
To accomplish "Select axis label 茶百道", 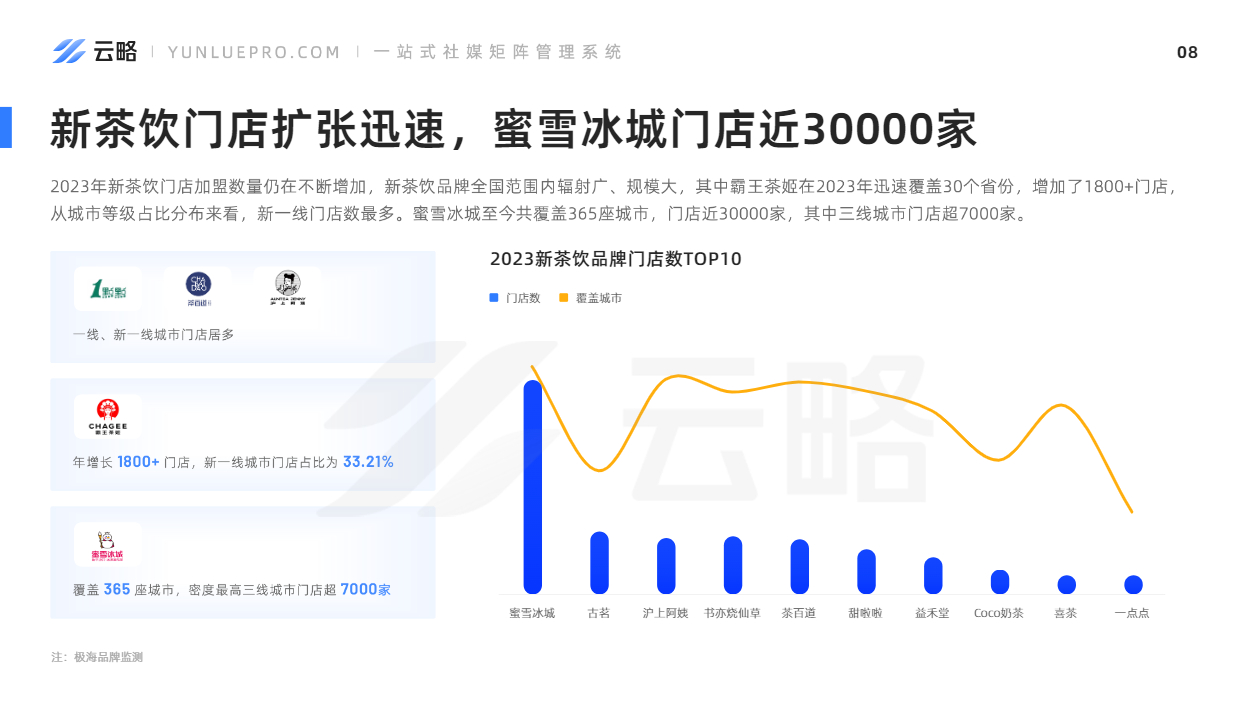I will 799,613.
